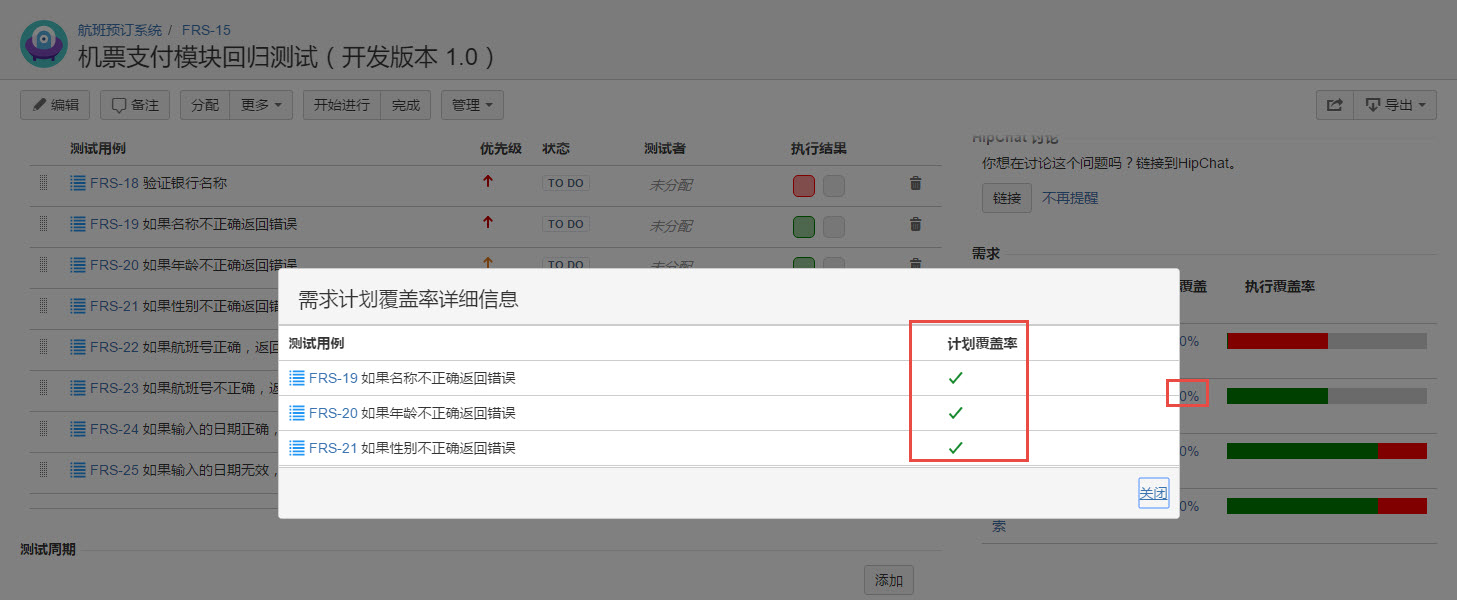Click the 添加 test cycle button
This screenshot has width=1457, height=600.
[889, 580]
